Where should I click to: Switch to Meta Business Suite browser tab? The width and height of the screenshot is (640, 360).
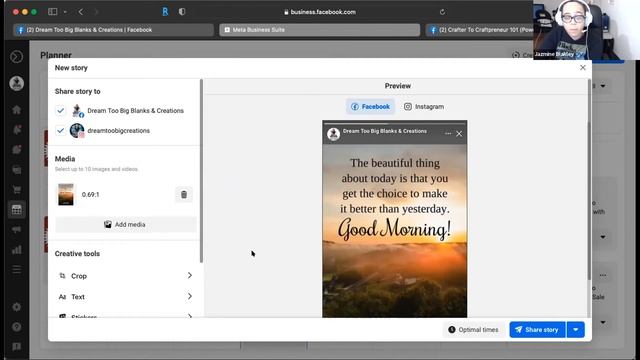(320, 30)
